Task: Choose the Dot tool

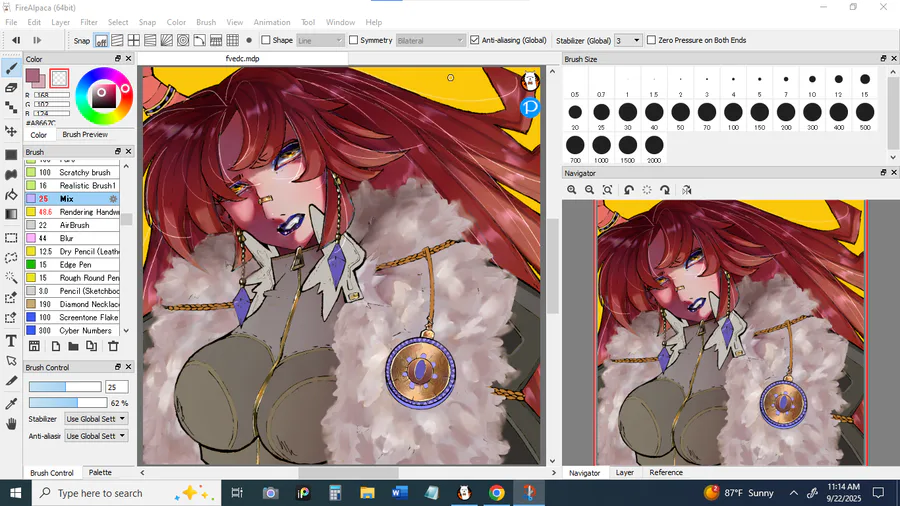Action: click(x=11, y=107)
